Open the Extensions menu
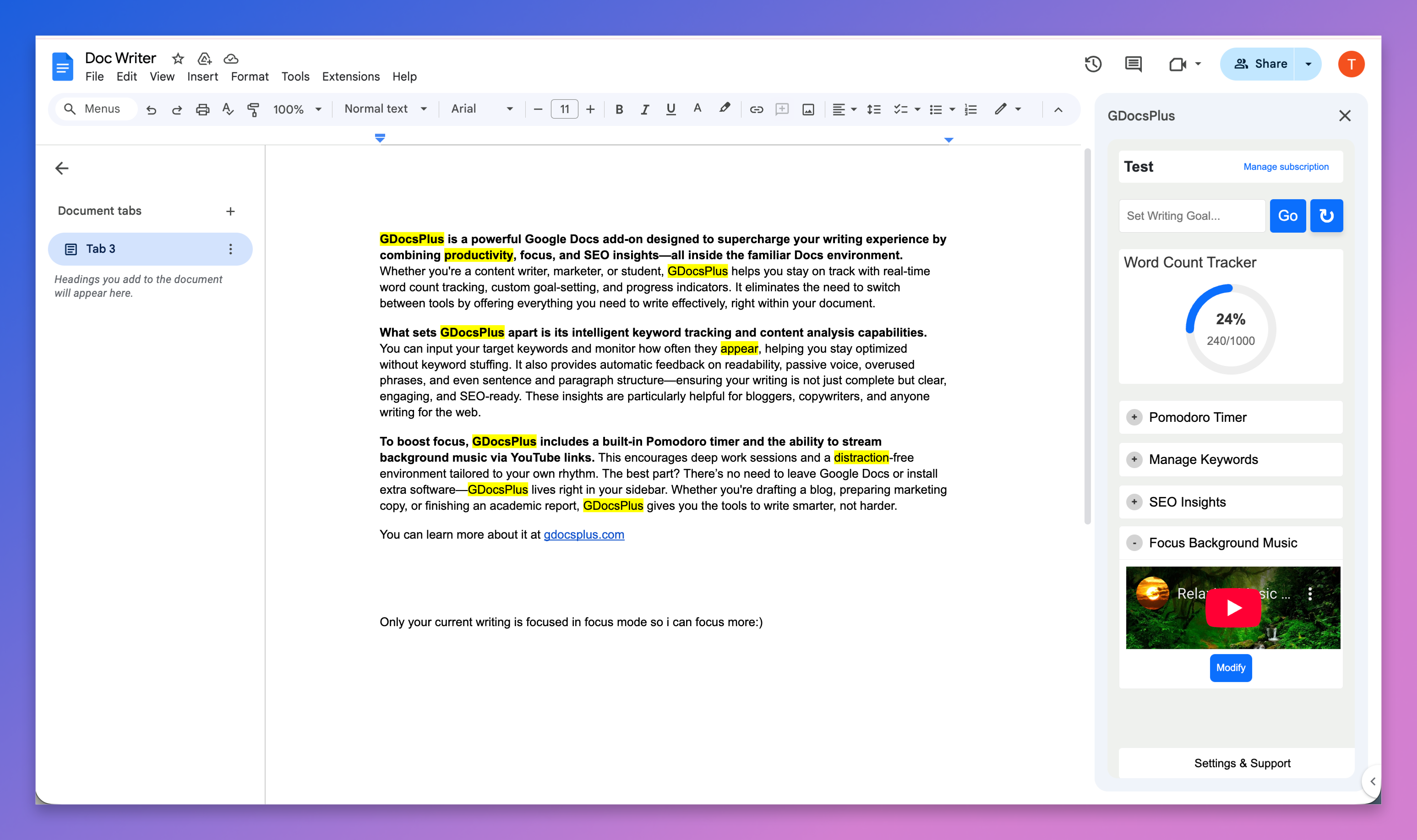 click(351, 76)
